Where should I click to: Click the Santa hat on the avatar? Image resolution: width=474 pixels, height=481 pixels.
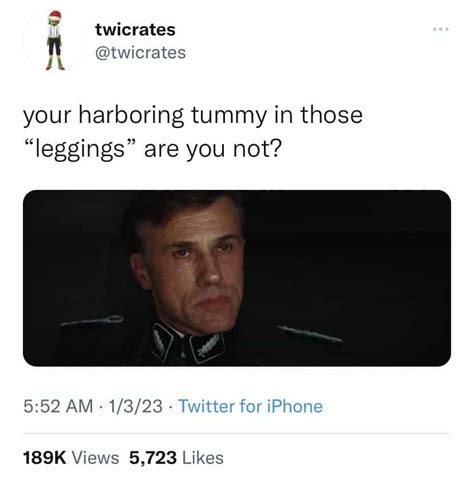(x=55, y=16)
